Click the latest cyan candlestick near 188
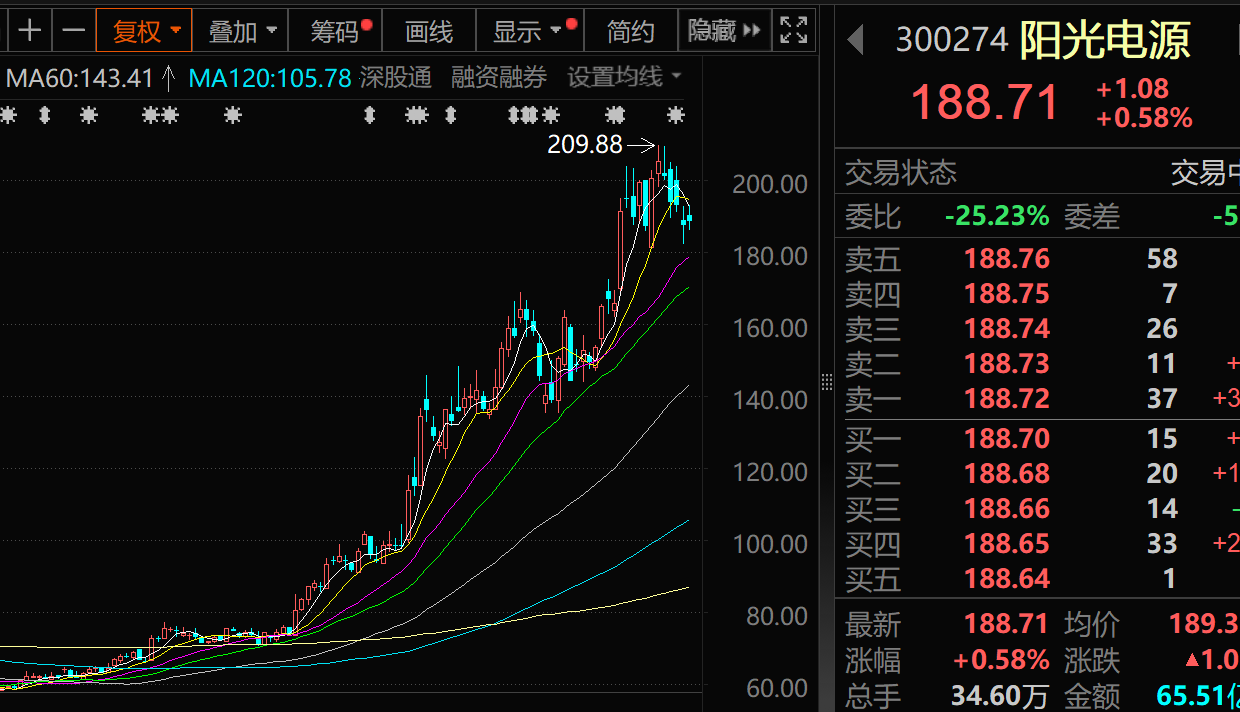Viewport: 1240px width, 712px height. click(x=690, y=219)
